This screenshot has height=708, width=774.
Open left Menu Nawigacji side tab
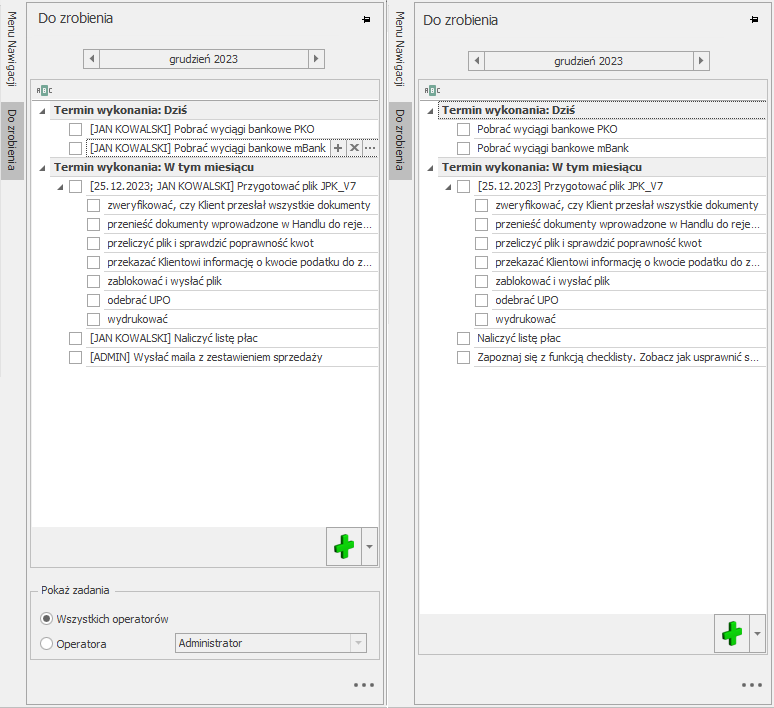12,49
